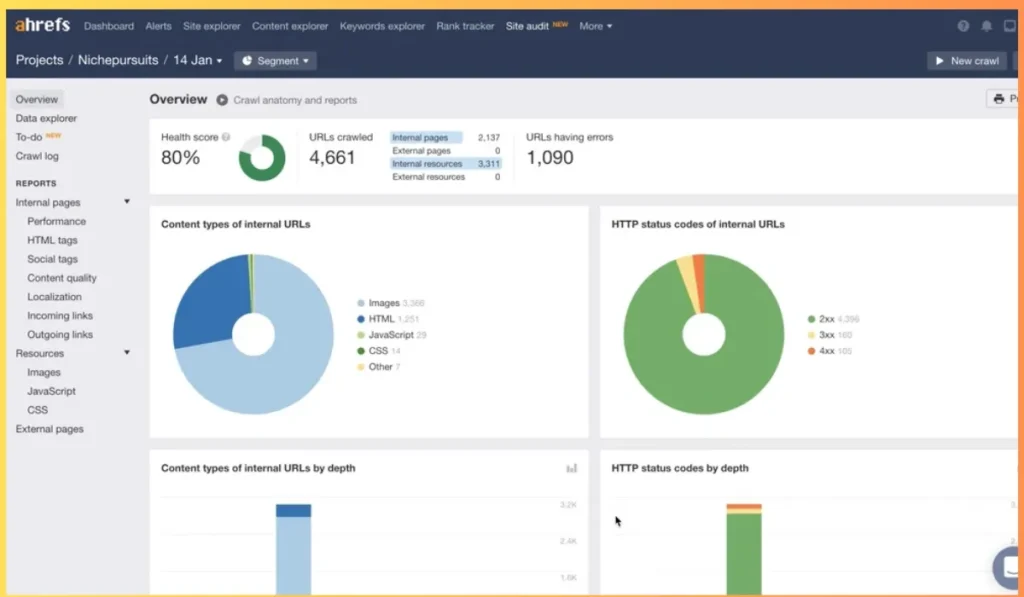Screen dimensions: 1024x597
Task: Open External pages report
Action: (50, 429)
